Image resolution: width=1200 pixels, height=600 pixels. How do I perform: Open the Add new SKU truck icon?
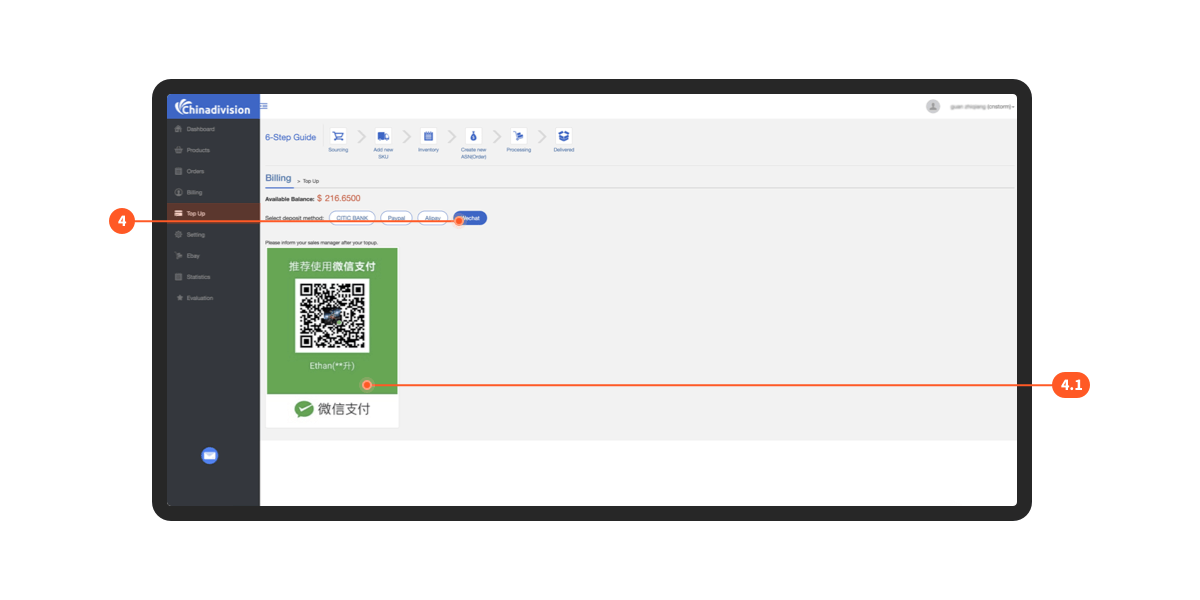383,136
